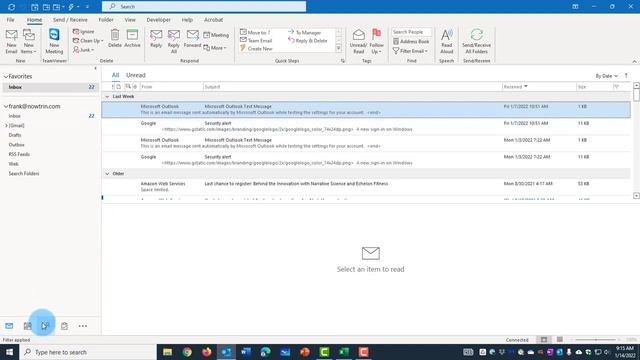
Task: Reverse sort order arrow
Action: [x=626, y=76]
